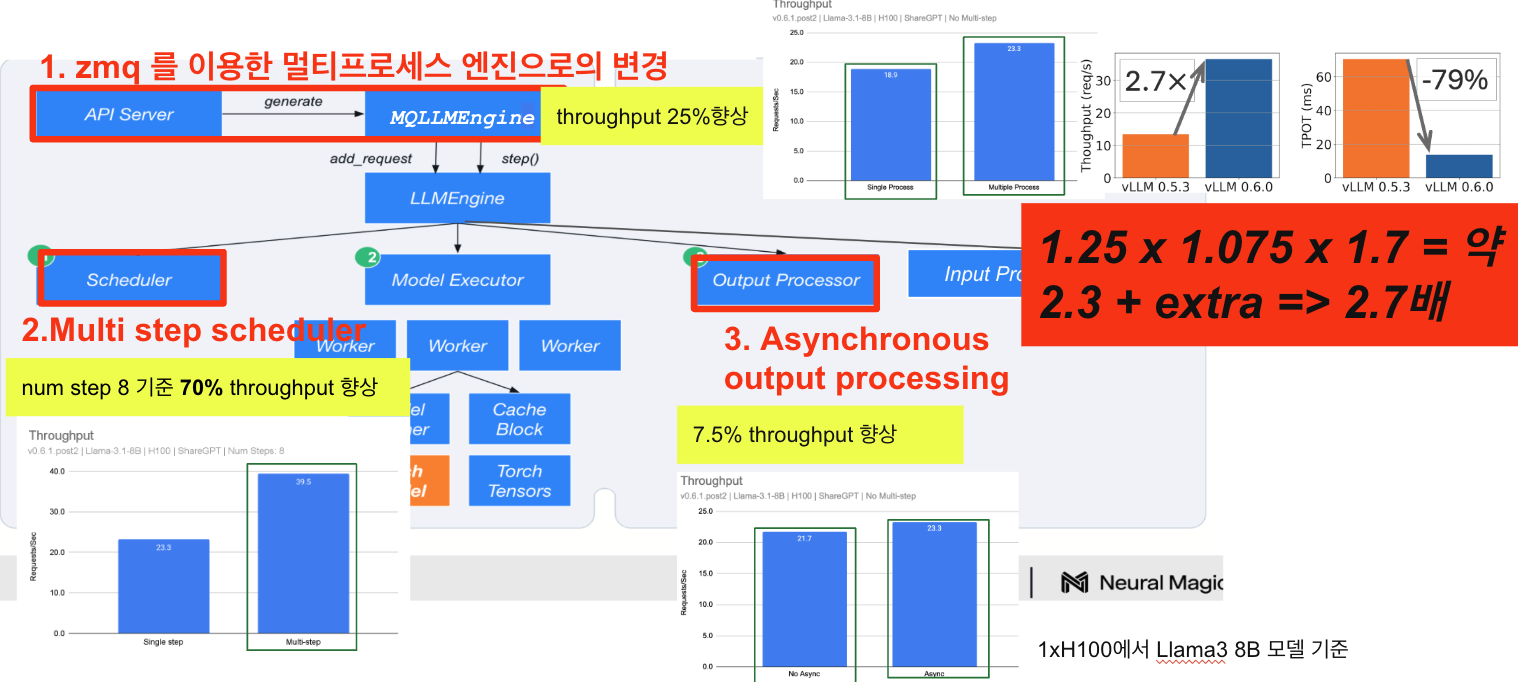
Task: Click the 'Throughput' title above the Async chart
Action: [x=713, y=481]
